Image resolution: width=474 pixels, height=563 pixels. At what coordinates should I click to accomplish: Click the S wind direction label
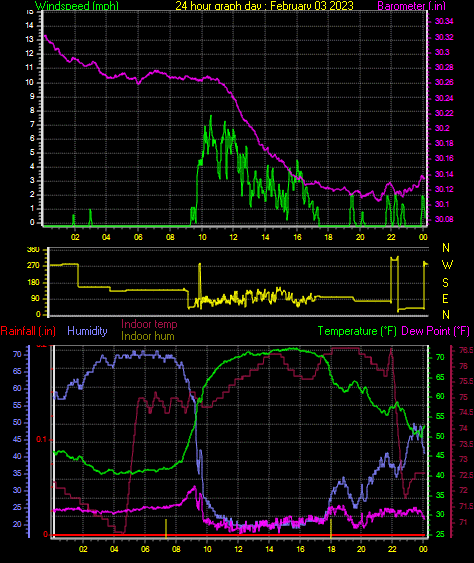pos(445,283)
